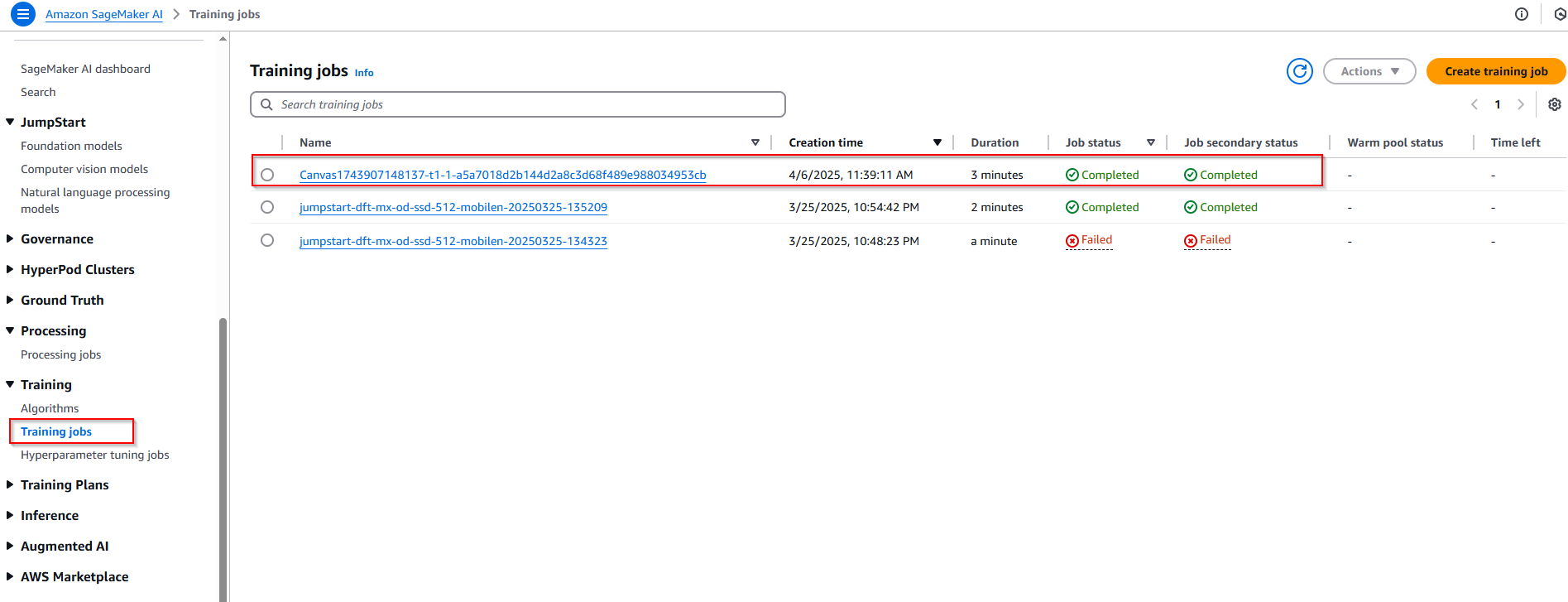Viewport: 1568px width, 602px height.
Task: Open jumpstart job ending 135209 link
Action: pos(453,207)
